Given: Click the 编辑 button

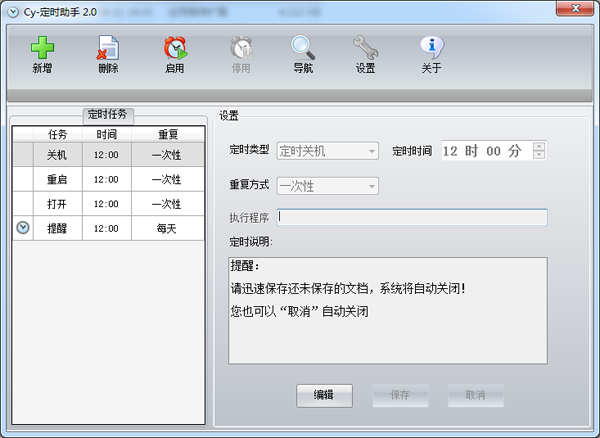Looking at the screenshot, I should [x=324, y=396].
